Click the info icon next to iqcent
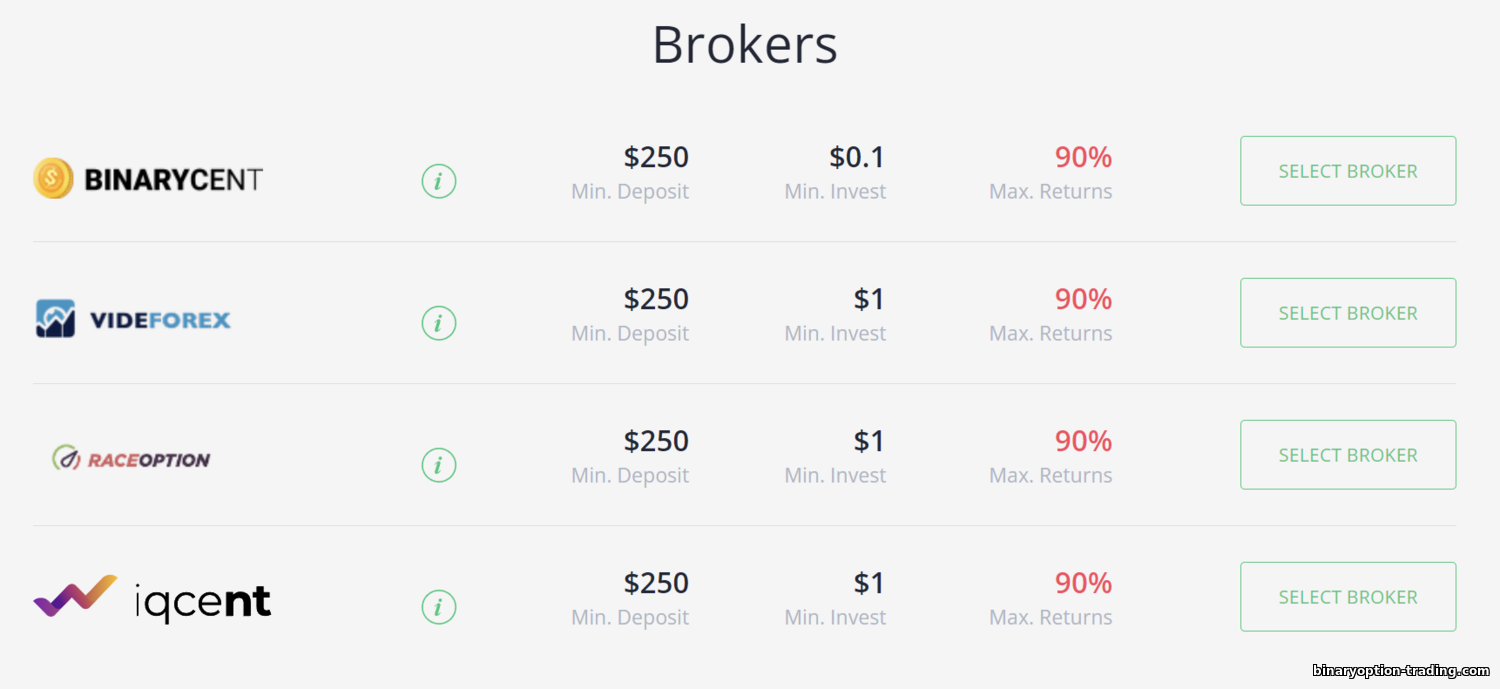The height and width of the screenshot is (689, 1500). click(x=439, y=607)
